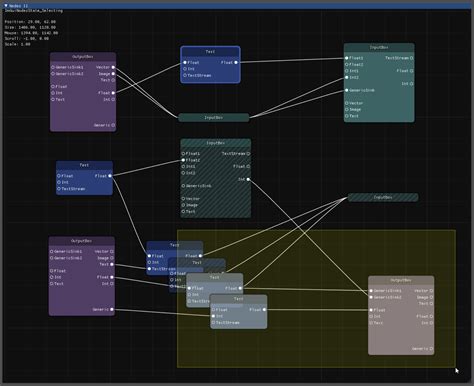
Task: Click Vector output pin on gray OutputBox
Action: [x=431, y=291]
